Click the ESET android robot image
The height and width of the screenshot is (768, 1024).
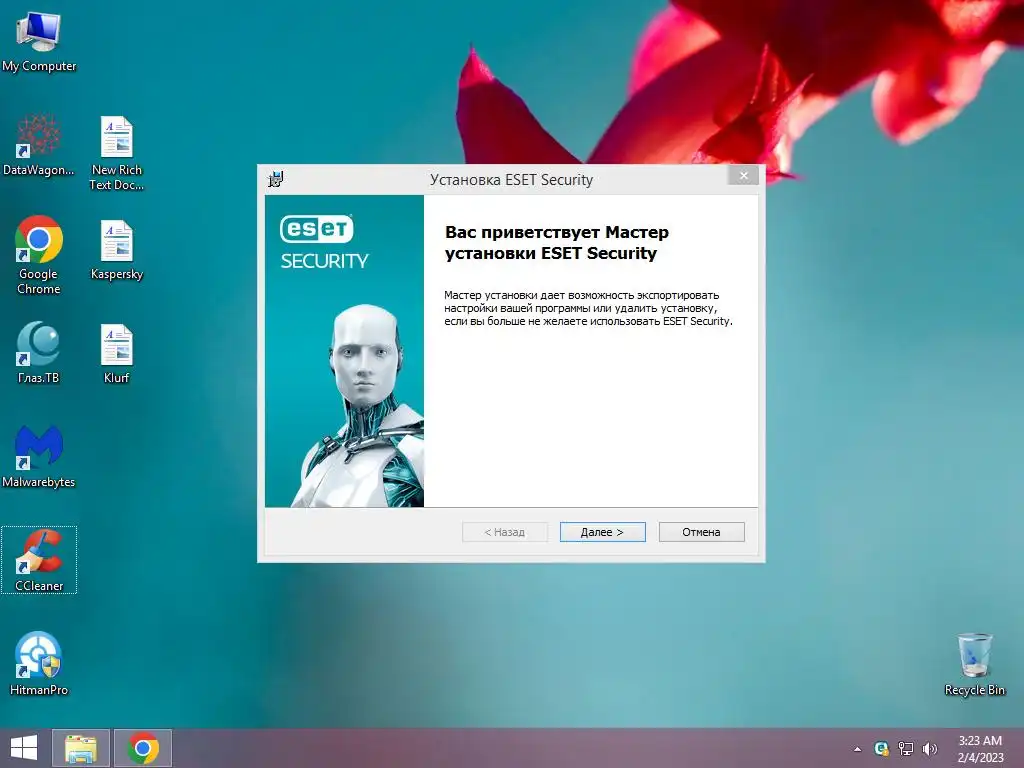(358, 406)
